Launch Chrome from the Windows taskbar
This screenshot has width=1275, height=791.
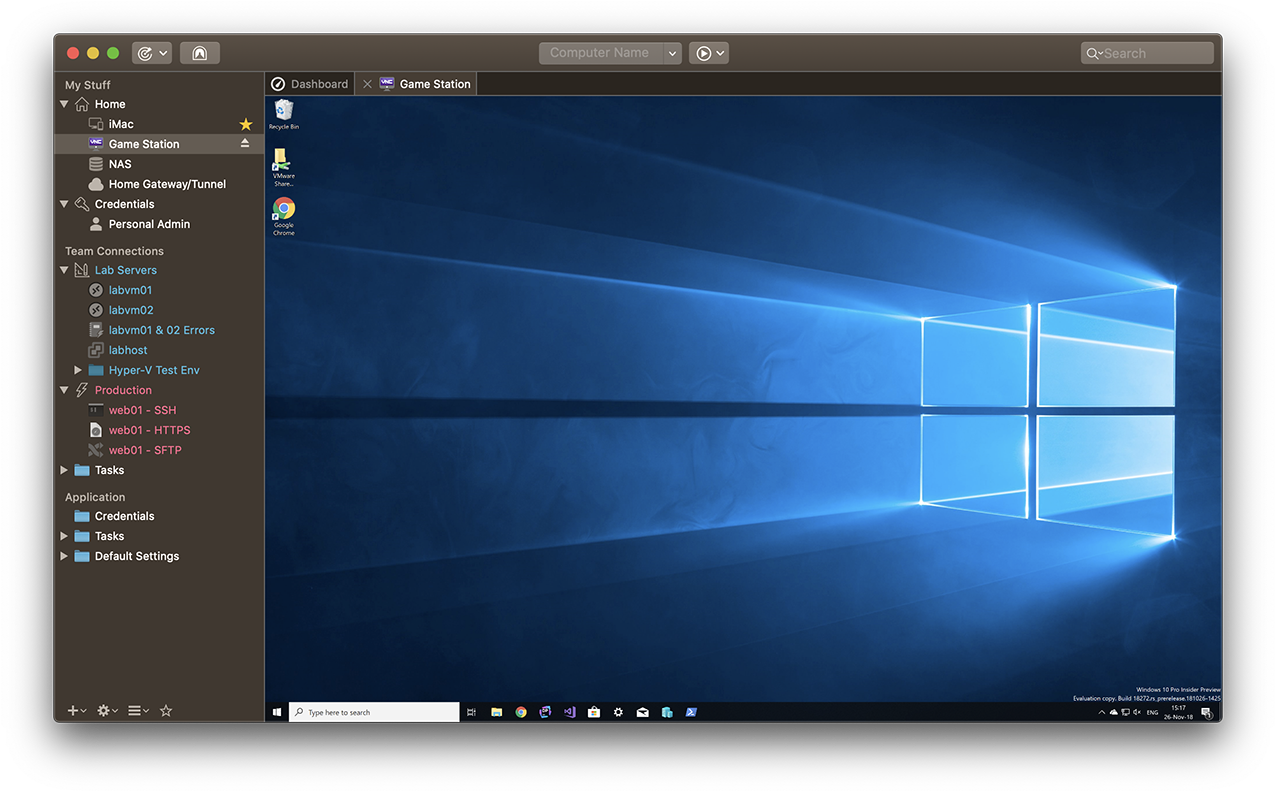coord(521,712)
